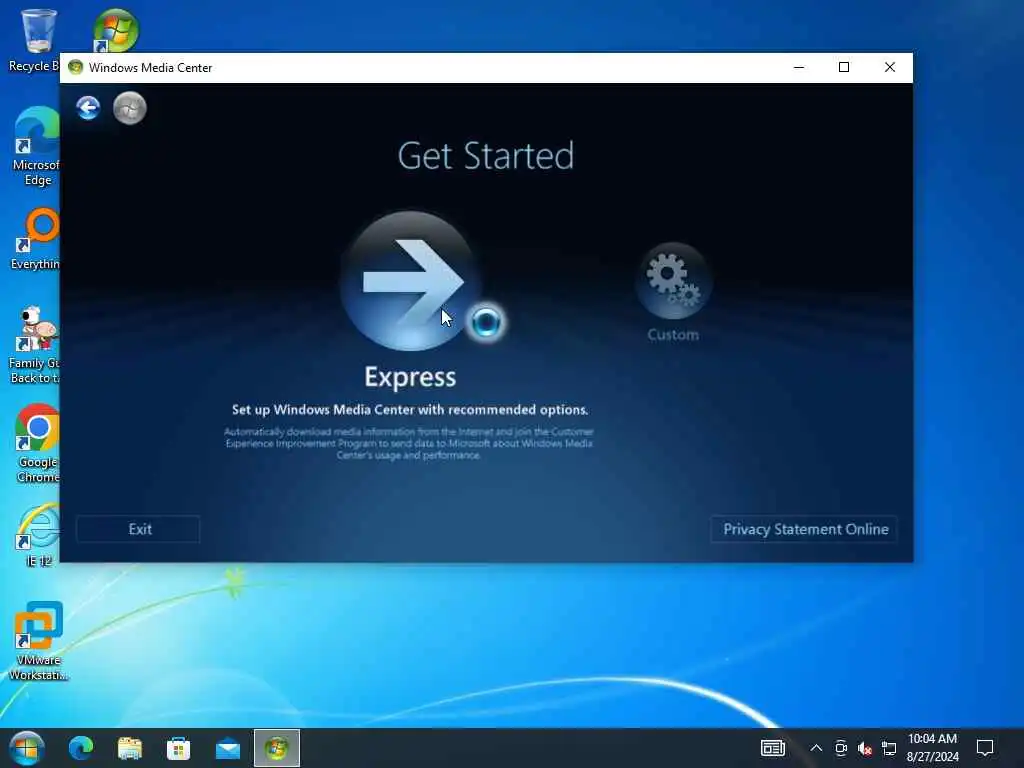This screenshot has height=768, width=1024.
Task: Show hidden tray icons chevron
Action: click(816, 748)
